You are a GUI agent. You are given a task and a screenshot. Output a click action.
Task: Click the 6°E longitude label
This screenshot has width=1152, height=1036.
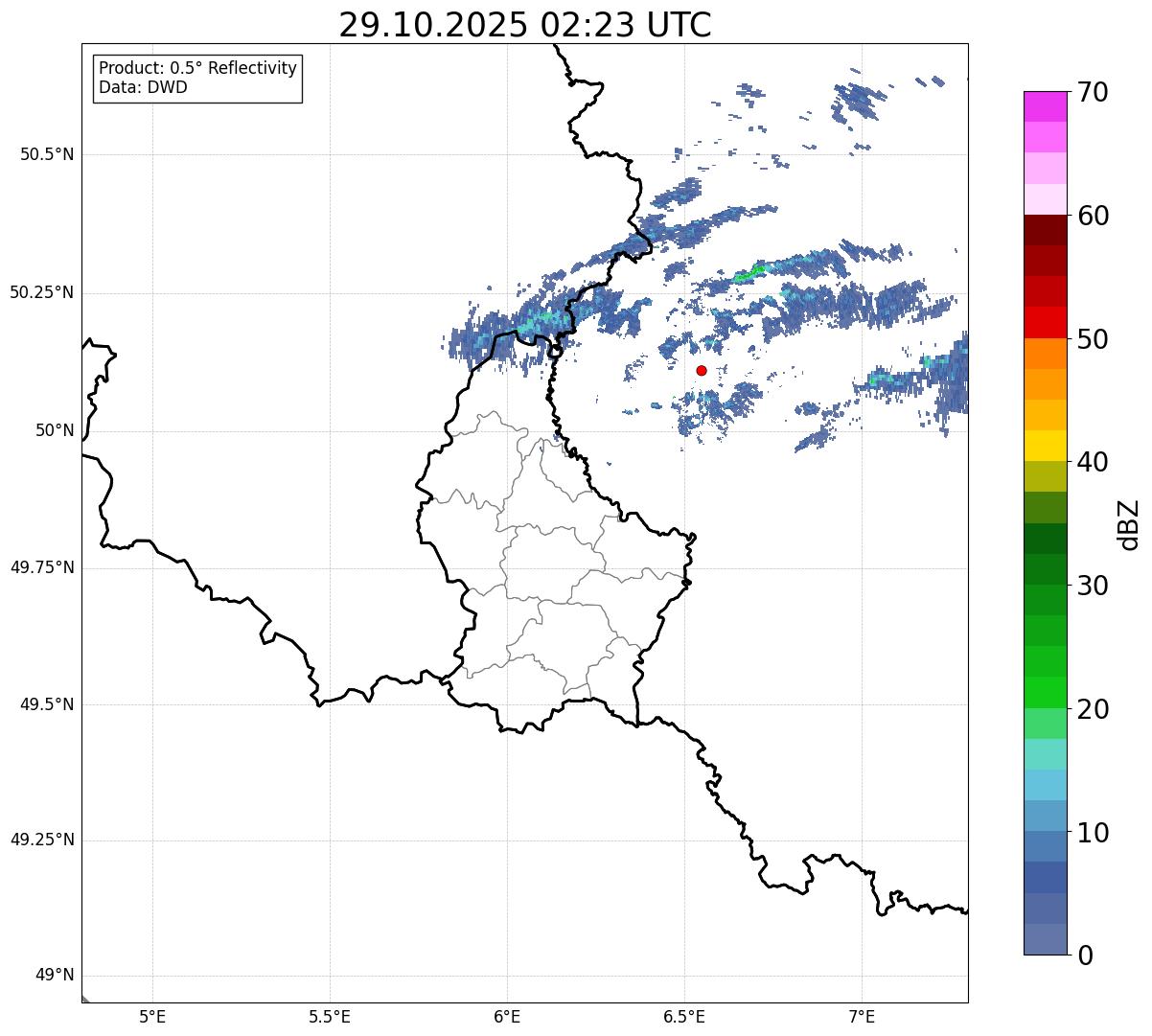coord(507,1016)
